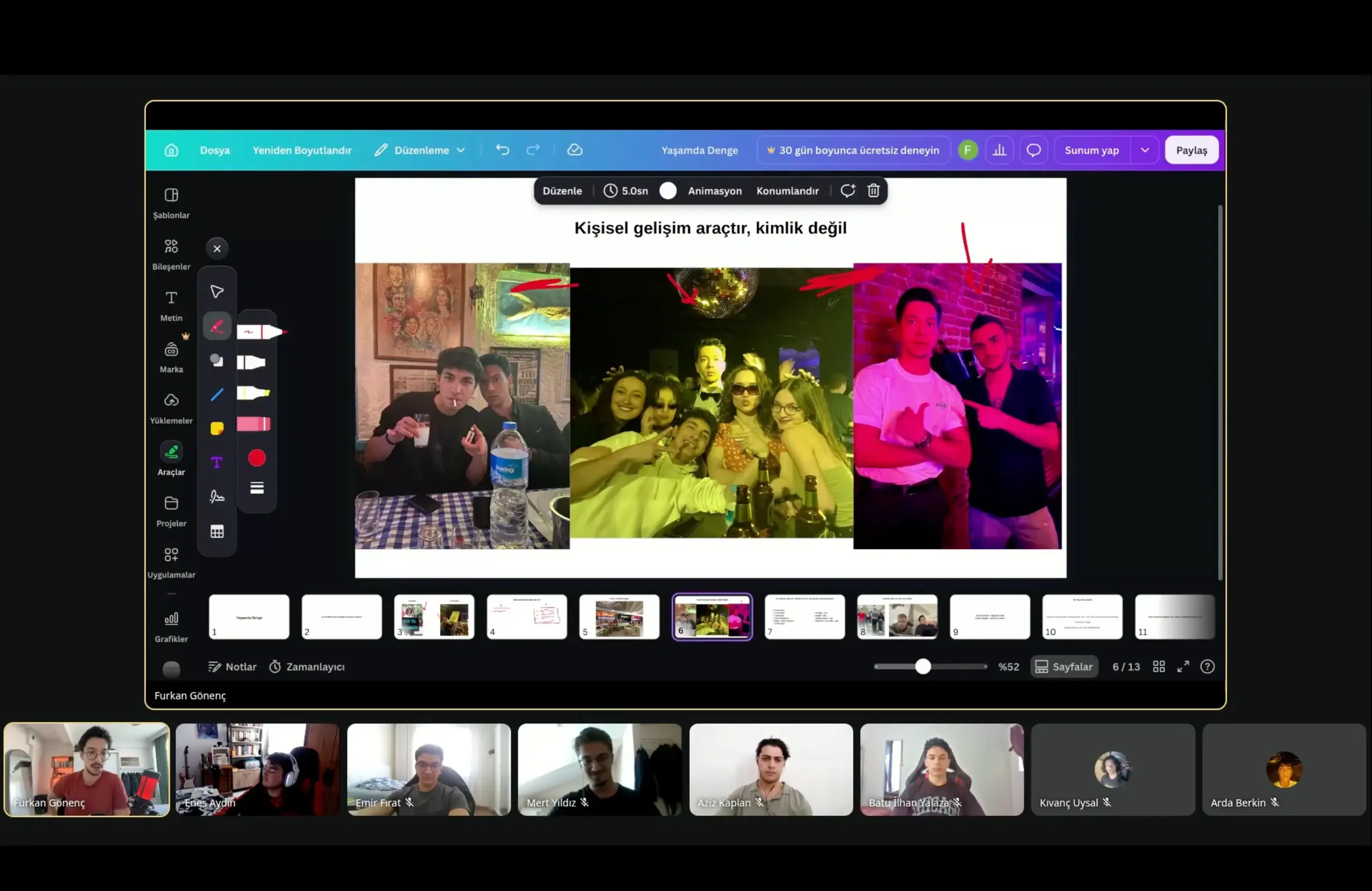Open the Grafikler panel
The image size is (1372, 891).
click(171, 627)
